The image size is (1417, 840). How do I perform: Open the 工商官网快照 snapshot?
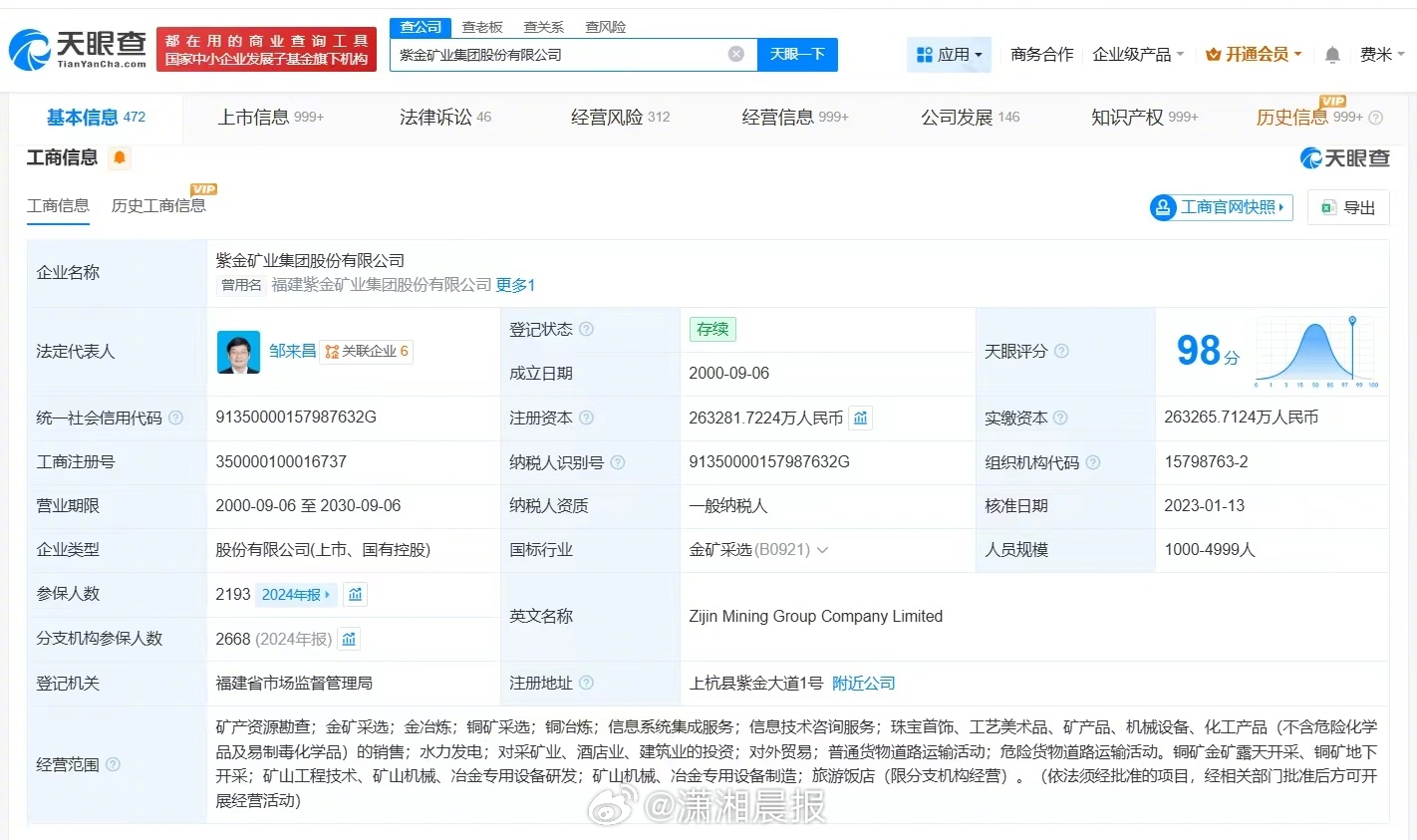click(1221, 207)
